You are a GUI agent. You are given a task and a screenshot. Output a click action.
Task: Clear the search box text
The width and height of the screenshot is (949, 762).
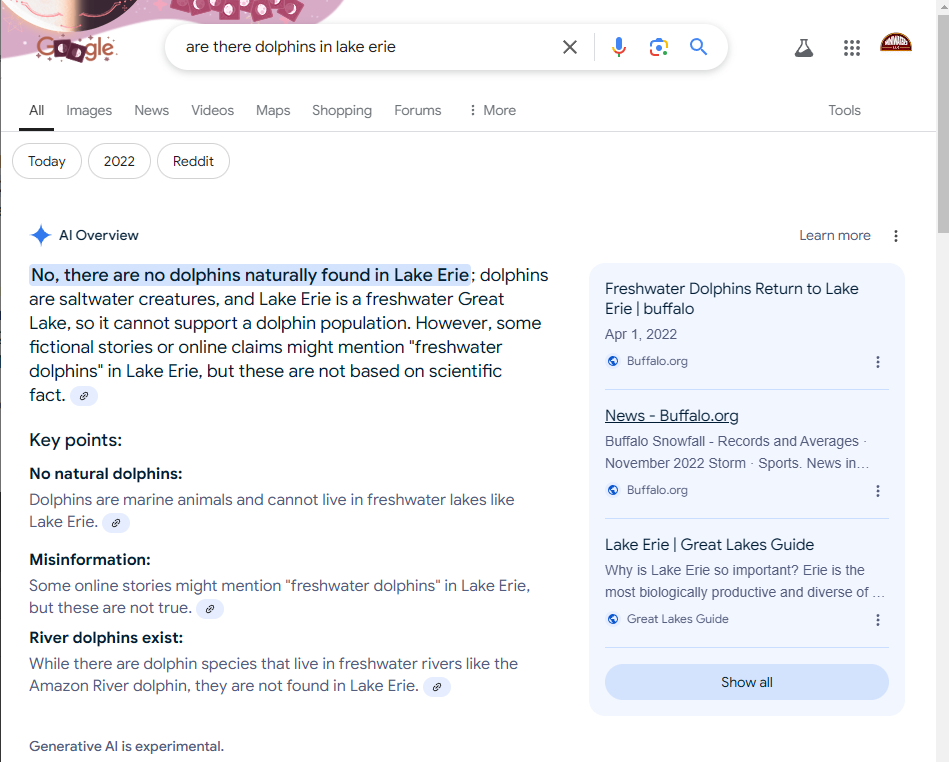(570, 47)
